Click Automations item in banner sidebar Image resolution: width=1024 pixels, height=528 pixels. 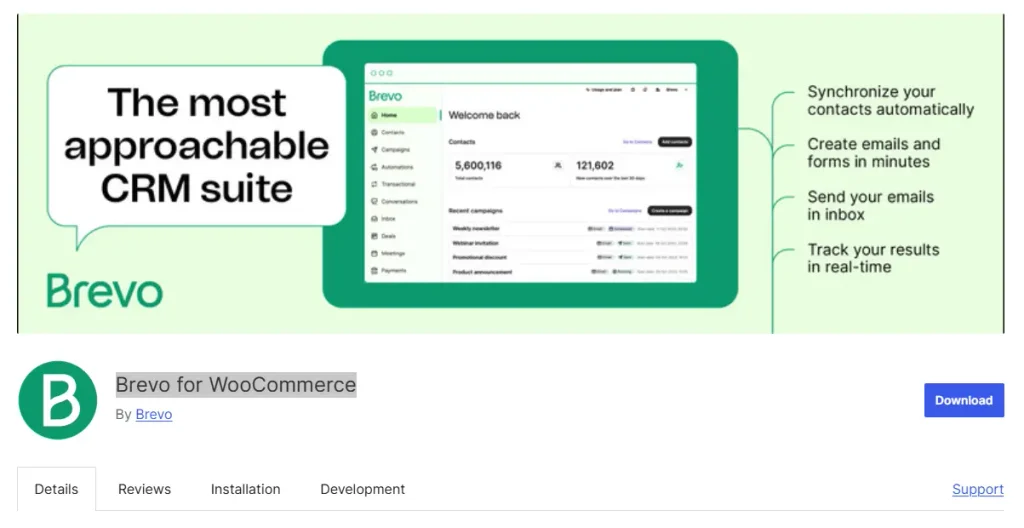[x=392, y=167]
